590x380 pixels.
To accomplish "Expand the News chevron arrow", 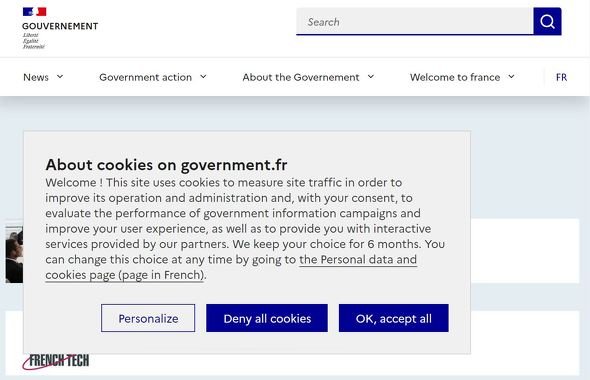I will pos(60,77).
